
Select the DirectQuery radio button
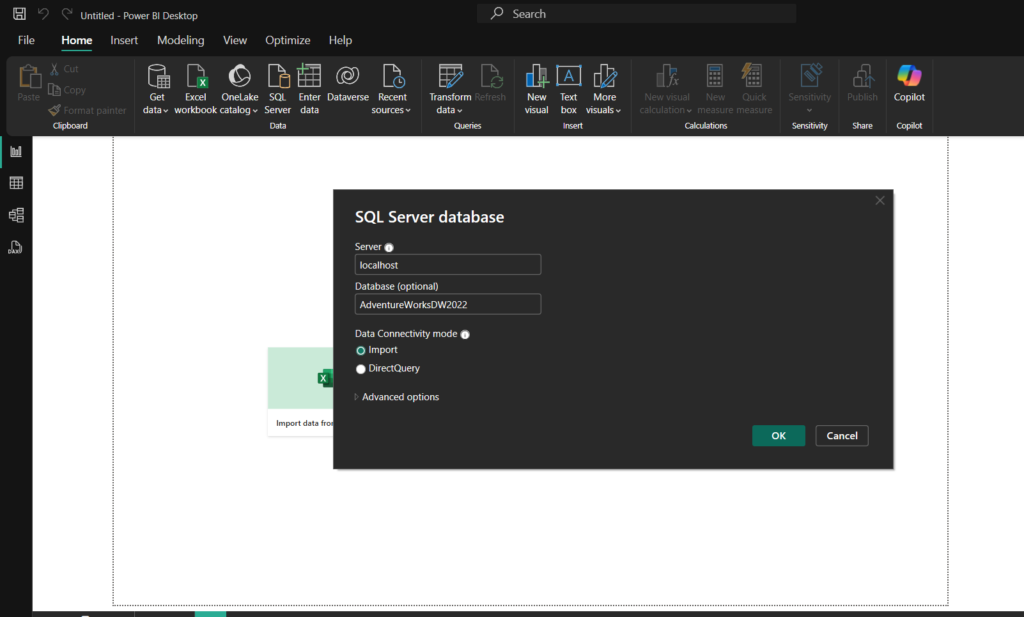(x=360, y=369)
